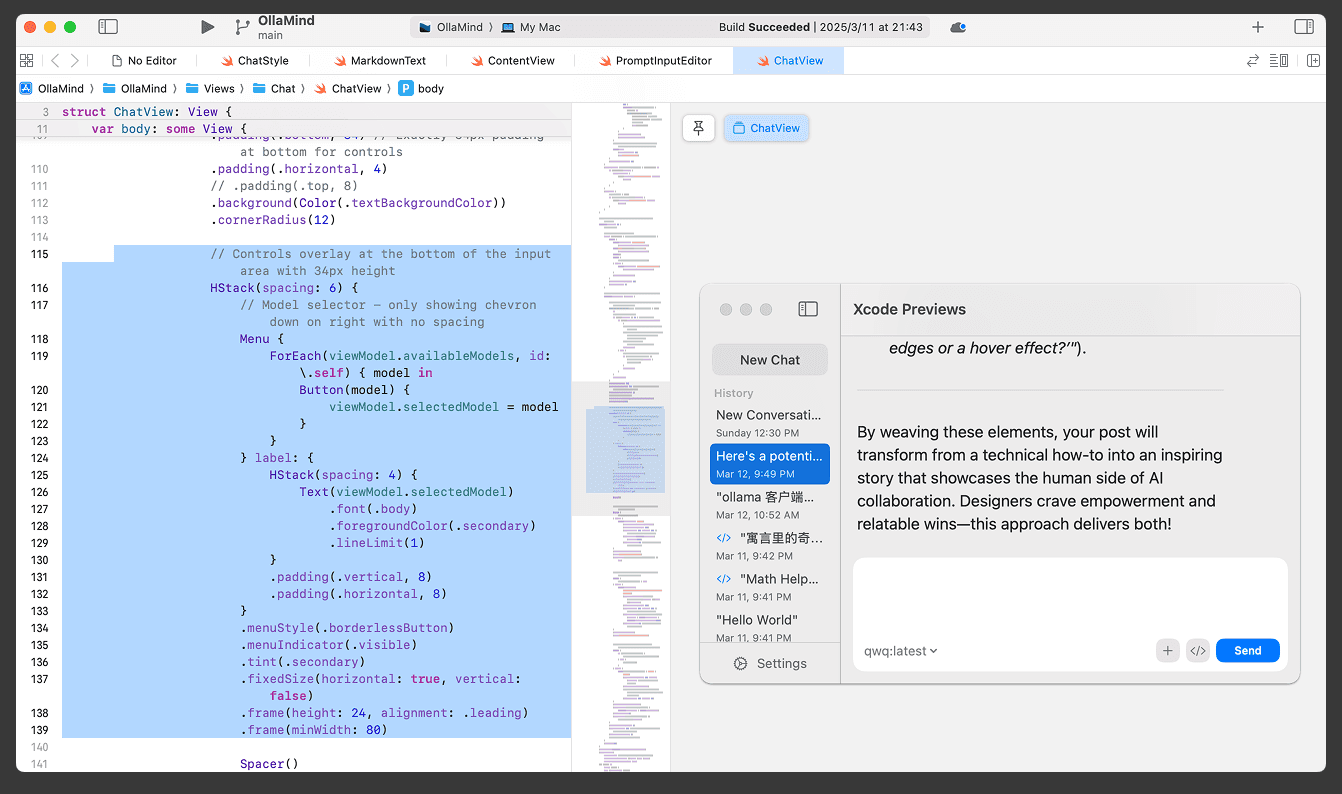Click the Settings gear icon
Screen dimensions: 1342x794
(741, 663)
